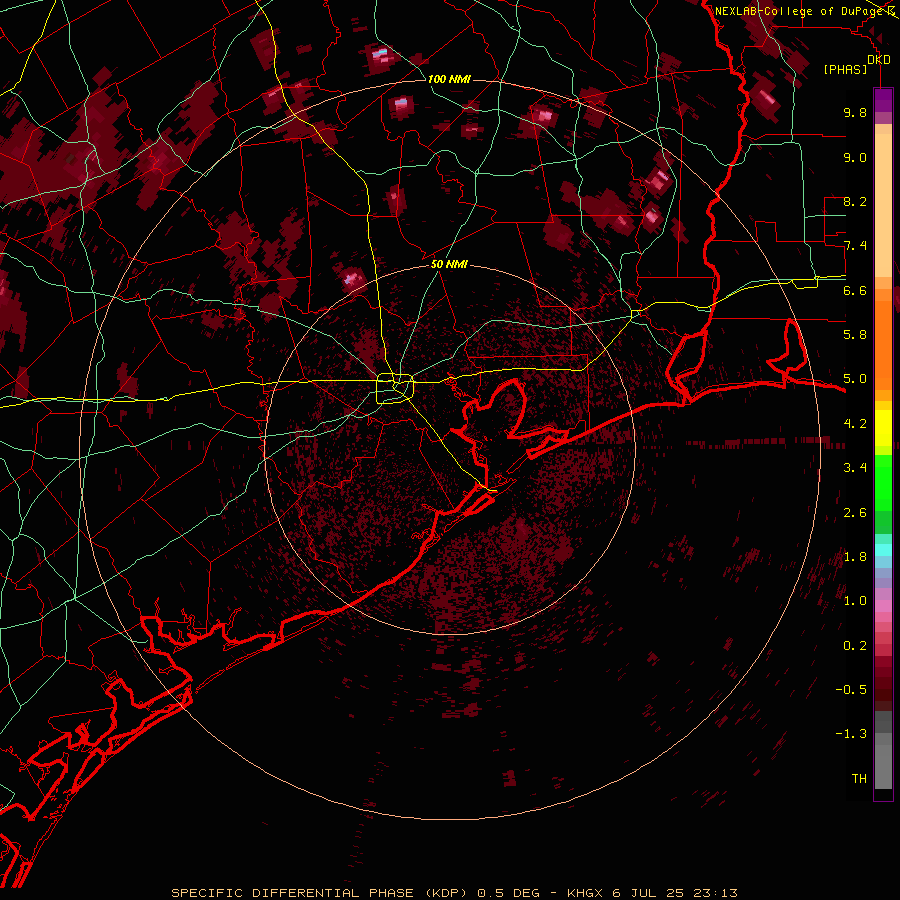Click the TH threshold label on the scale
The width and height of the screenshot is (900, 900).
point(859,779)
